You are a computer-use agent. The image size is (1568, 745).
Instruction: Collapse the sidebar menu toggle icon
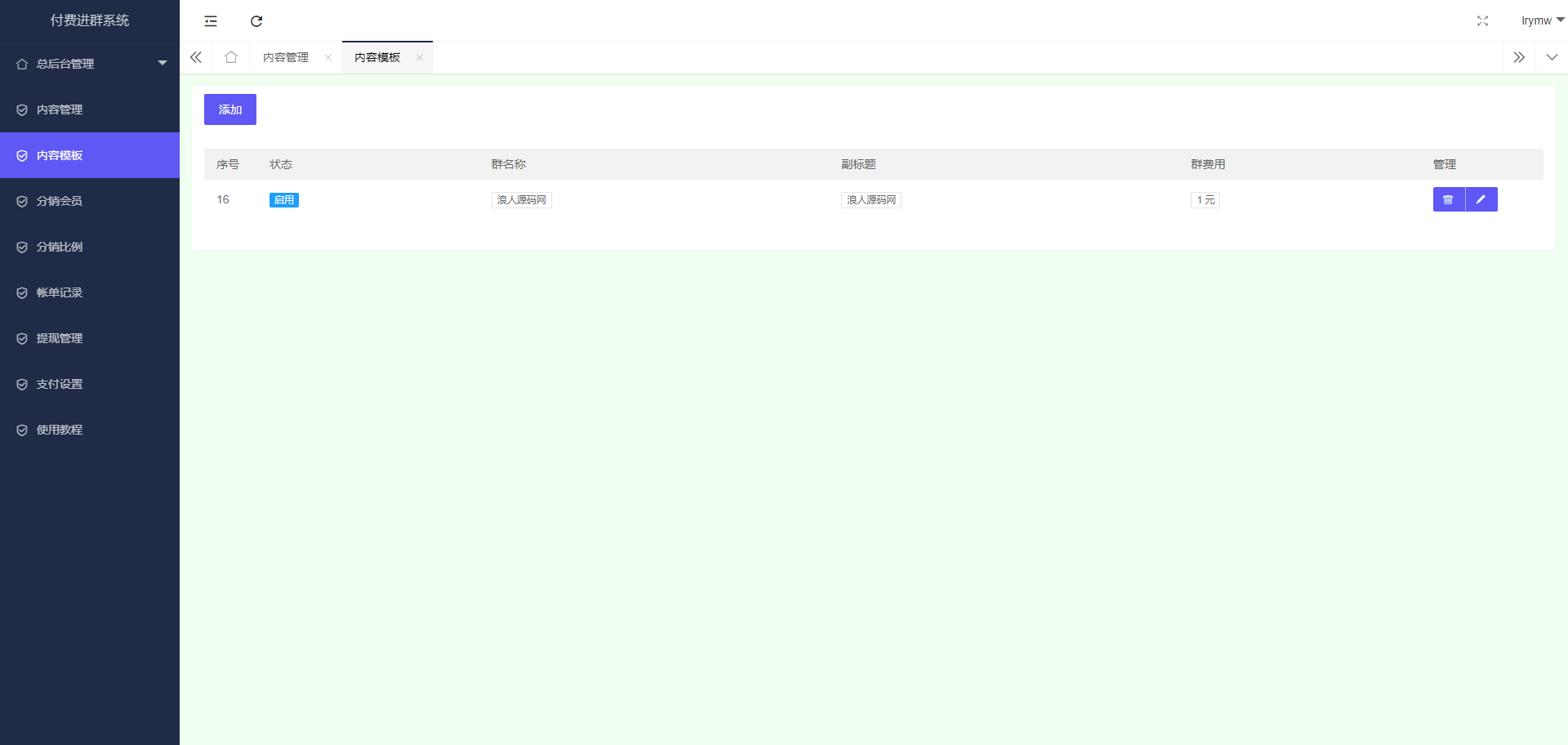[x=211, y=21]
